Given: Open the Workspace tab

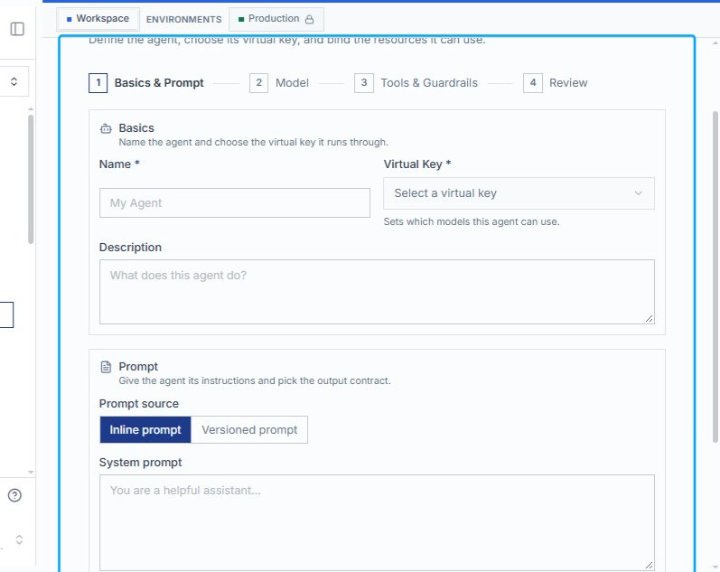Looking at the screenshot, I should click(x=98, y=19).
